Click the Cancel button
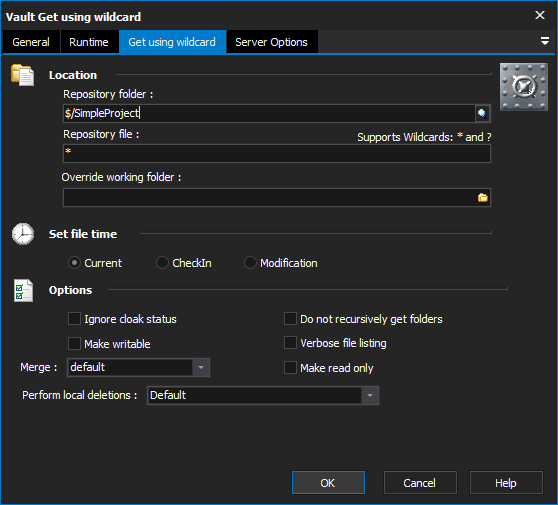558x505 pixels. 420,483
